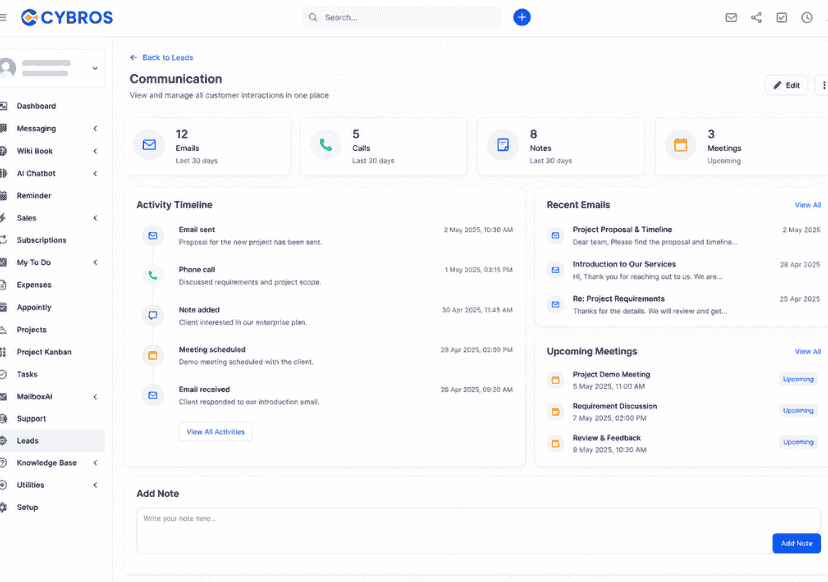828x582 pixels.
Task: Click View All in Upcoming Meetings
Action: pyautogui.click(x=808, y=351)
